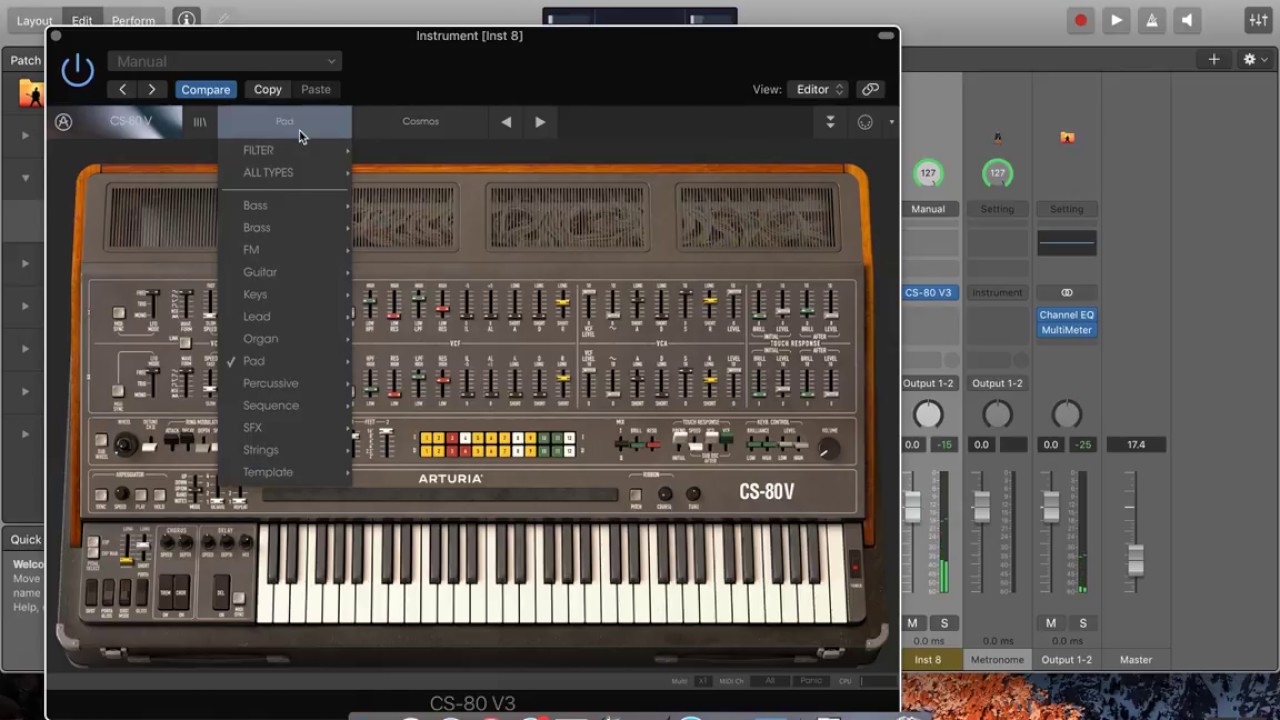Mute the Inst 8 channel strip
Viewport: 1280px width, 720px height.
click(912, 623)
